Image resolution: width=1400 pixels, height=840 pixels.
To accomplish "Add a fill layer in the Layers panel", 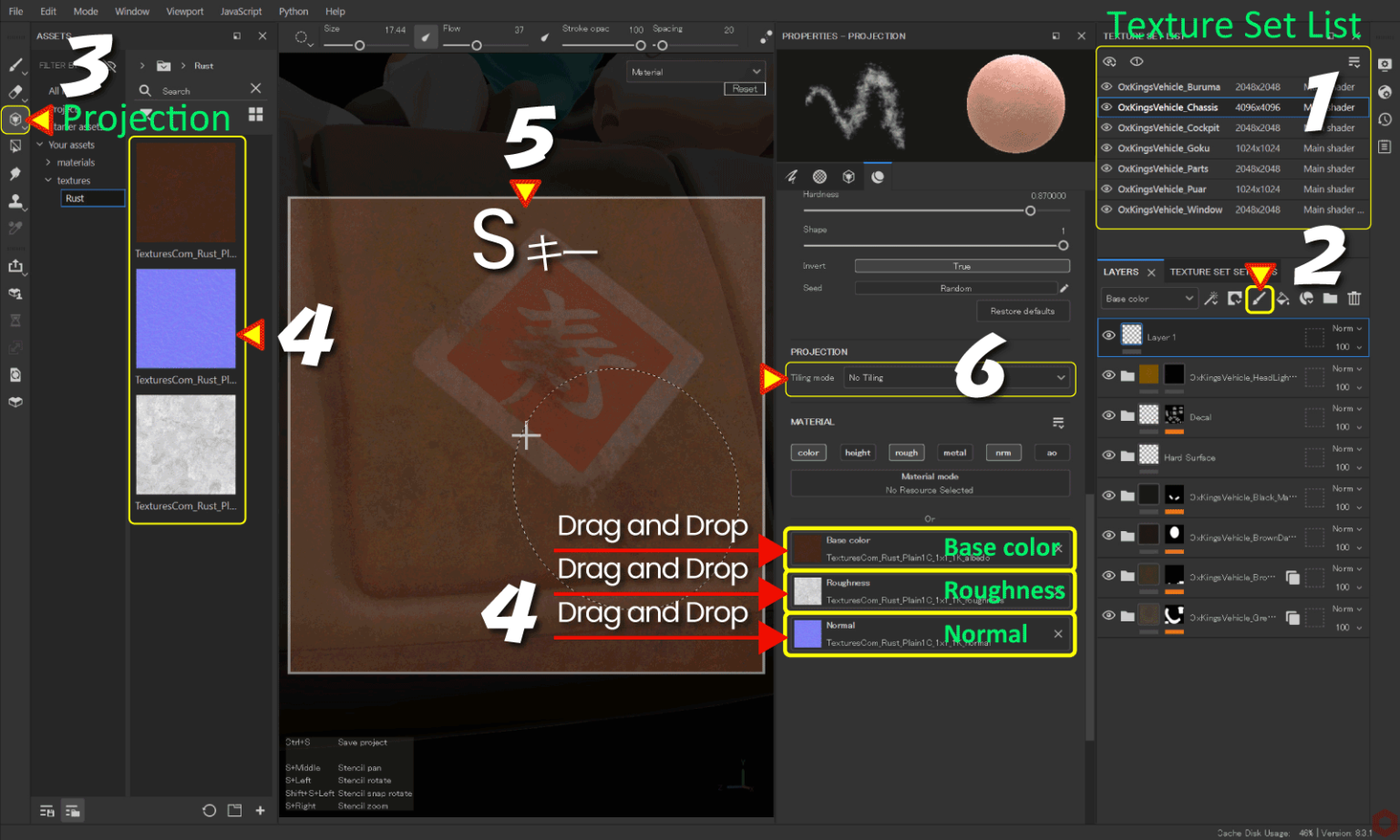I will click(1282, 298).
